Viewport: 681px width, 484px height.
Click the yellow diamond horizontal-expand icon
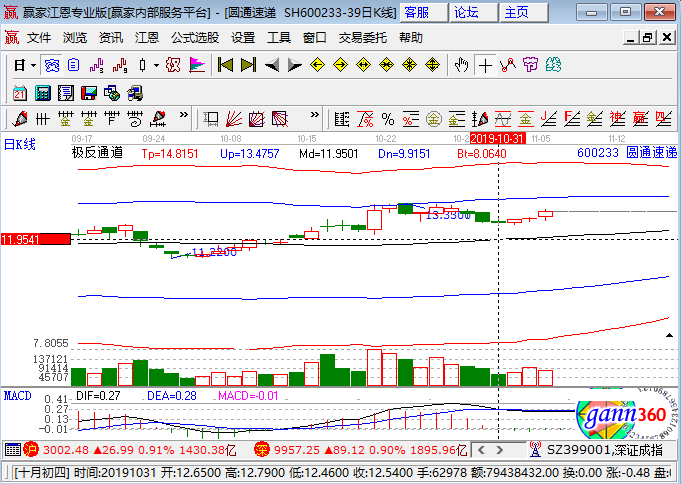pyautogui.click(x=364, y=65)
